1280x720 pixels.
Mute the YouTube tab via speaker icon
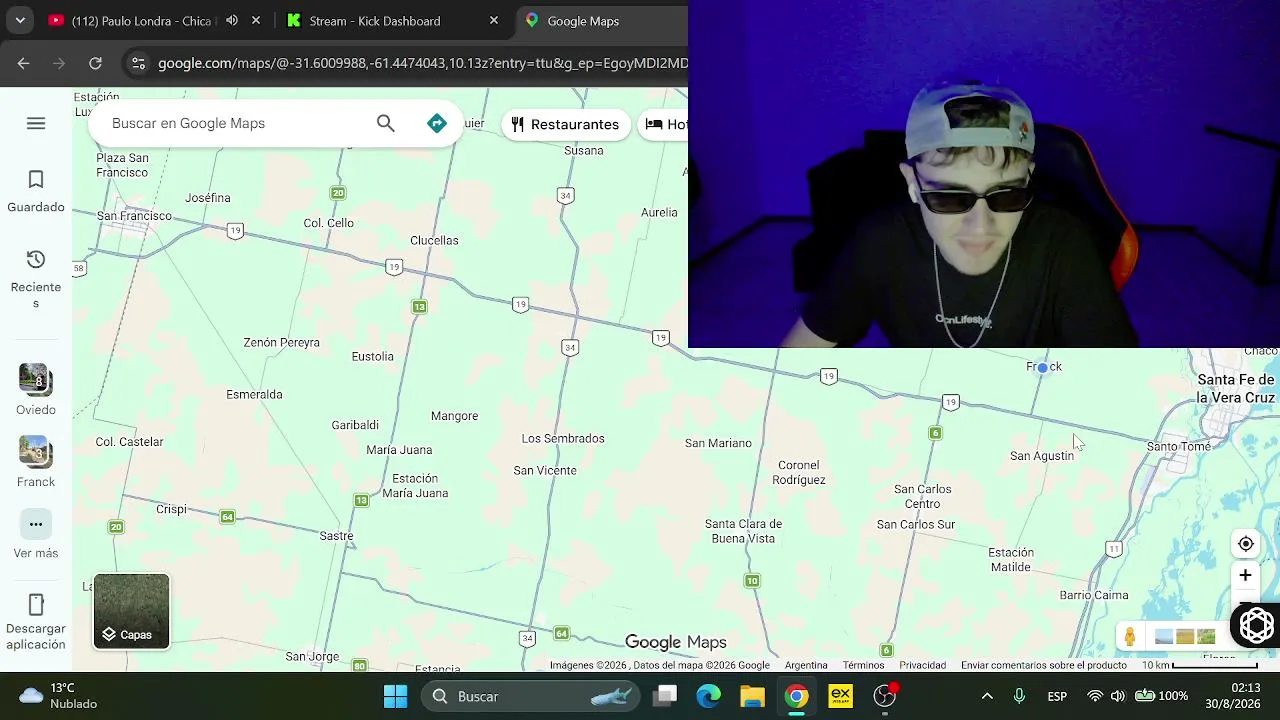pyautogui.click(x=232, y=20)
